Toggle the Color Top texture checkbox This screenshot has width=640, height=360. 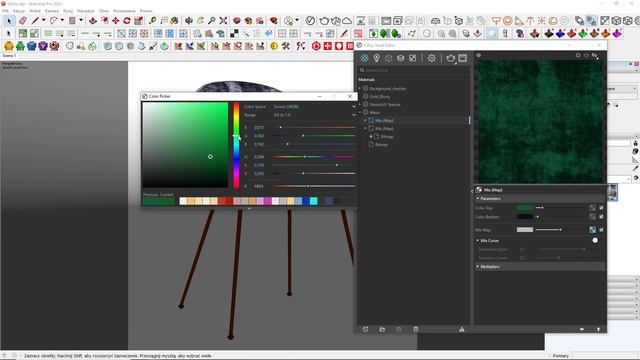(601, 208)
